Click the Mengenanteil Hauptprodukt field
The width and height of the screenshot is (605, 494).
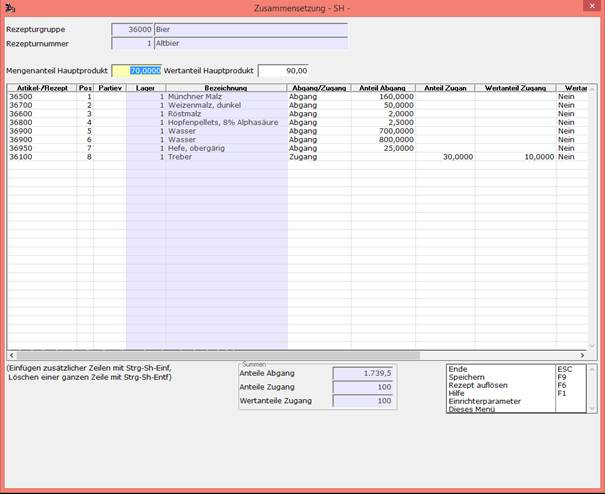pyautogui.click(x=137, y=71)
